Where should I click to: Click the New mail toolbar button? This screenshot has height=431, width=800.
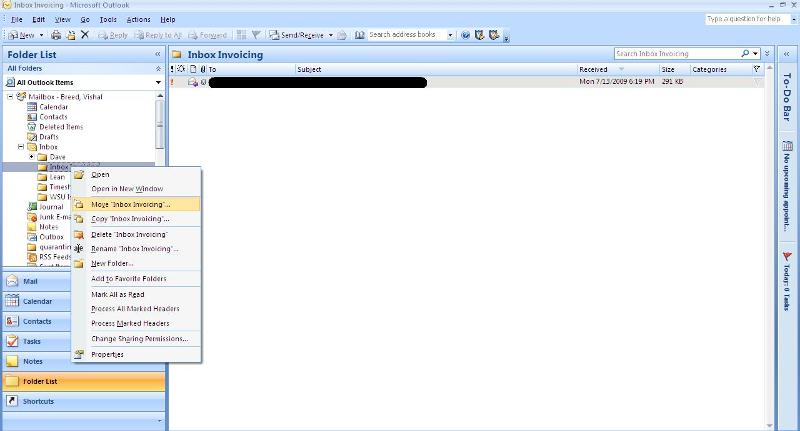21,35
